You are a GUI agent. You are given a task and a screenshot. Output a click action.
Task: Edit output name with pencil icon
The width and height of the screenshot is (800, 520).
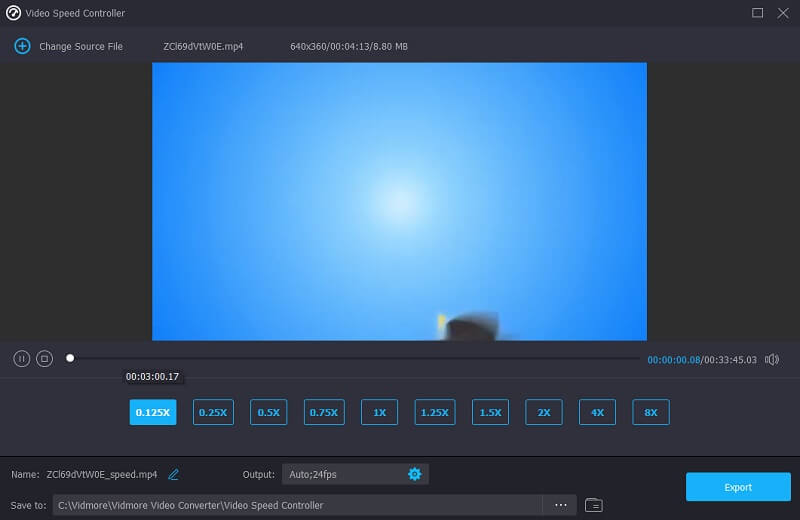coord(174,474)
